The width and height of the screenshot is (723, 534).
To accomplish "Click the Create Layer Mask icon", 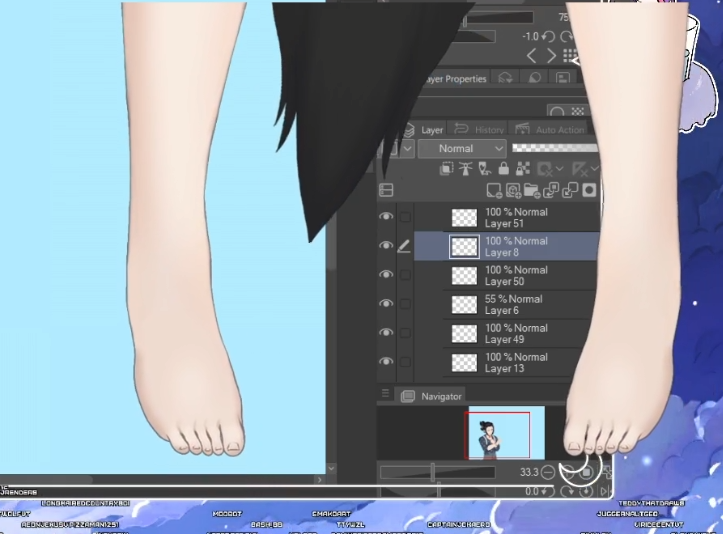I will [x=589, y=190].
